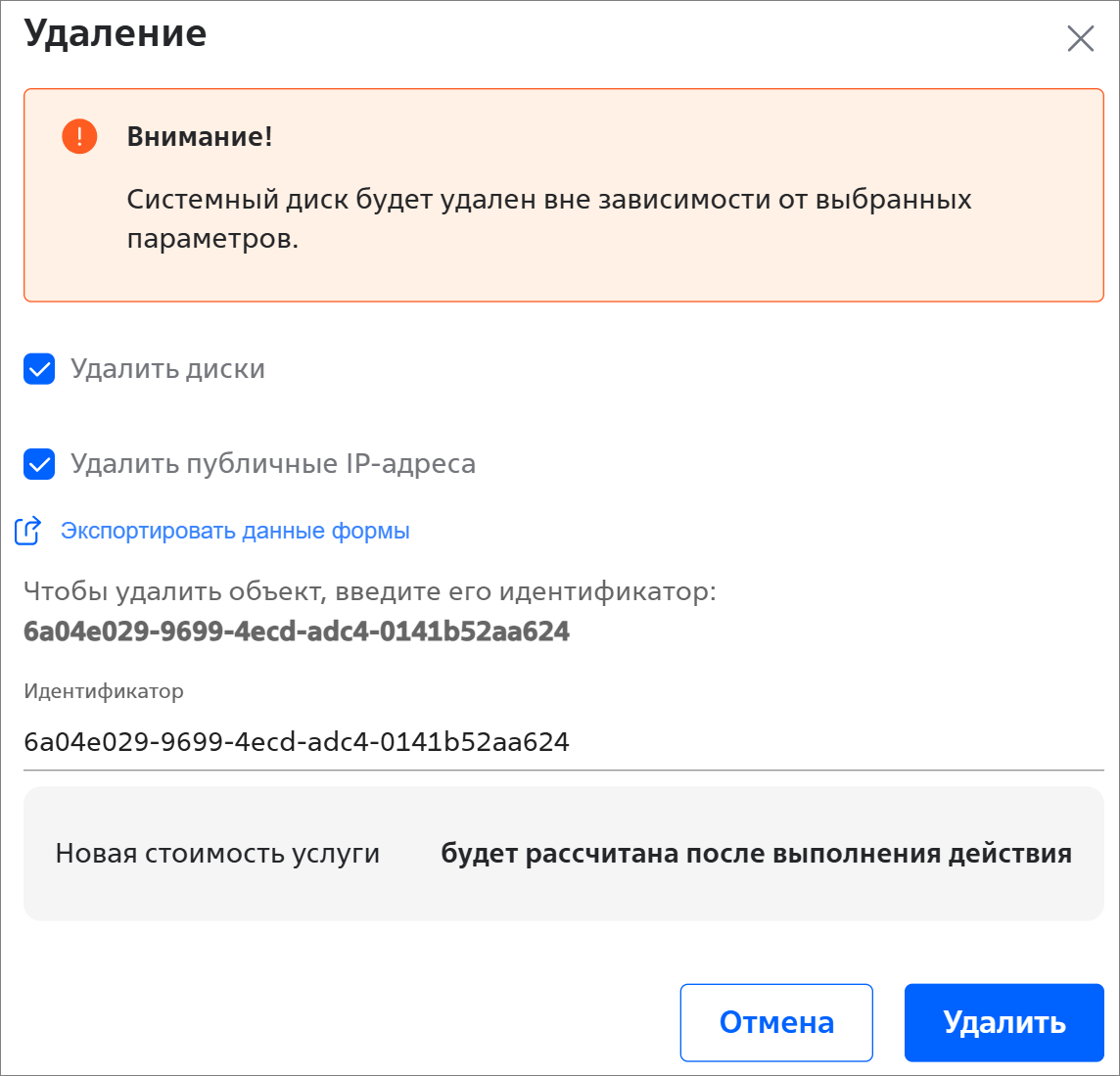Click the Чтобы удалить объект instruction text
Screen dimensions: 1120x1076
point(370,591)
